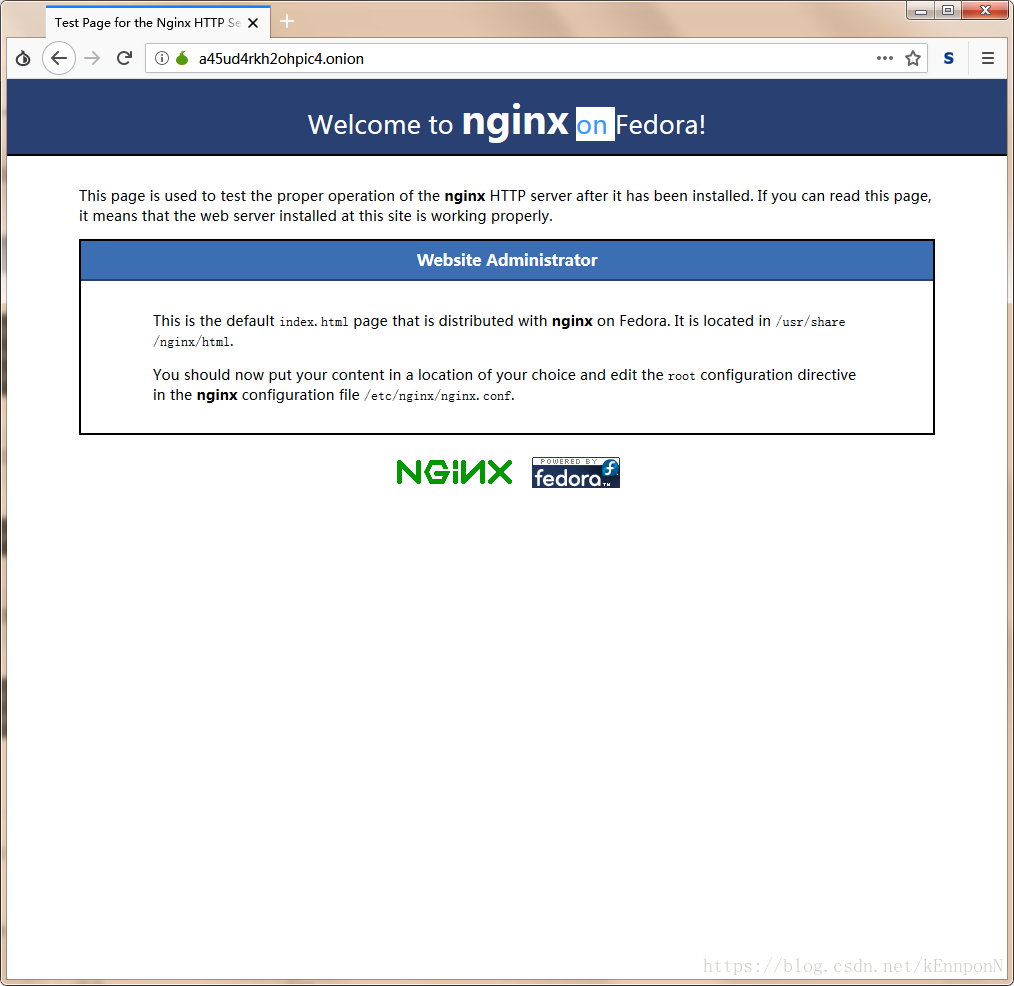Minimize the browser window
Screen dimensions: 1014x986
[x=921, y=10]
